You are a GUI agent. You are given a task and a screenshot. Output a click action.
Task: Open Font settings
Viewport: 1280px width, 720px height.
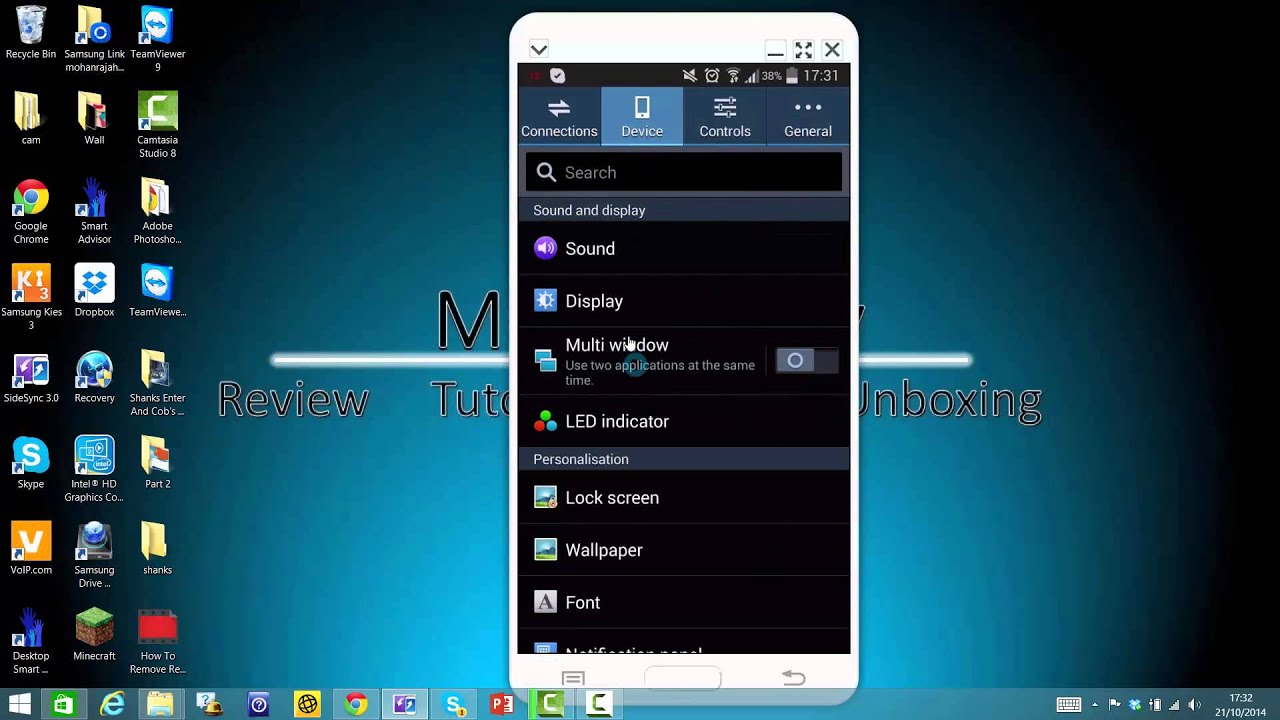(x=684, y=602)
